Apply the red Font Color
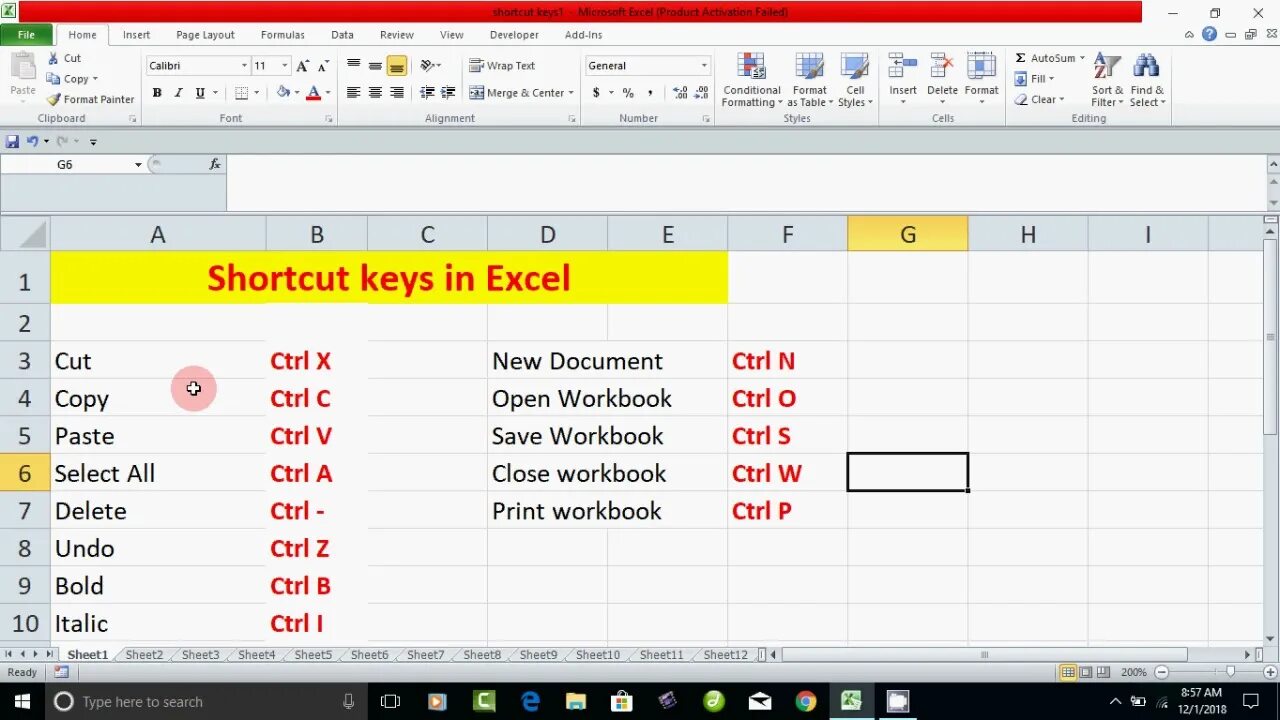 coord(313,93)
